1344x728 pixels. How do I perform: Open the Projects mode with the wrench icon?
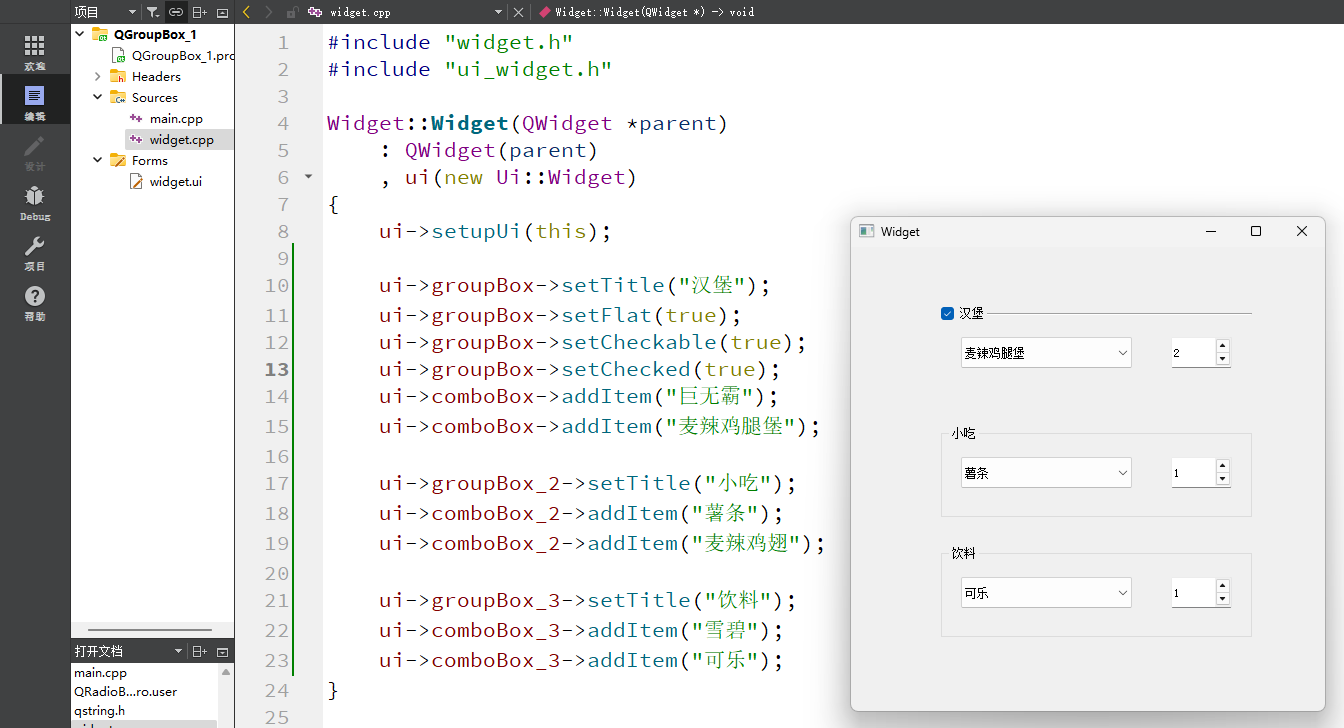34,247
